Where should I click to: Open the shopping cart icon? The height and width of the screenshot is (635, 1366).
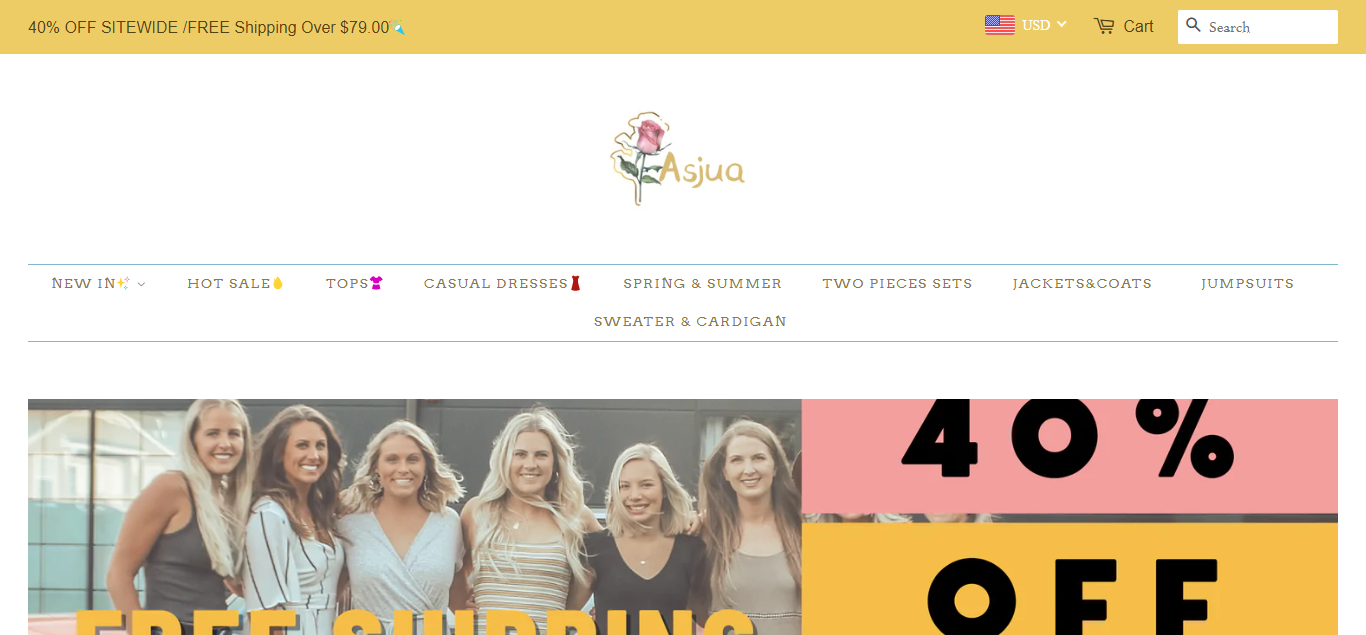[x=1104, y=26]
